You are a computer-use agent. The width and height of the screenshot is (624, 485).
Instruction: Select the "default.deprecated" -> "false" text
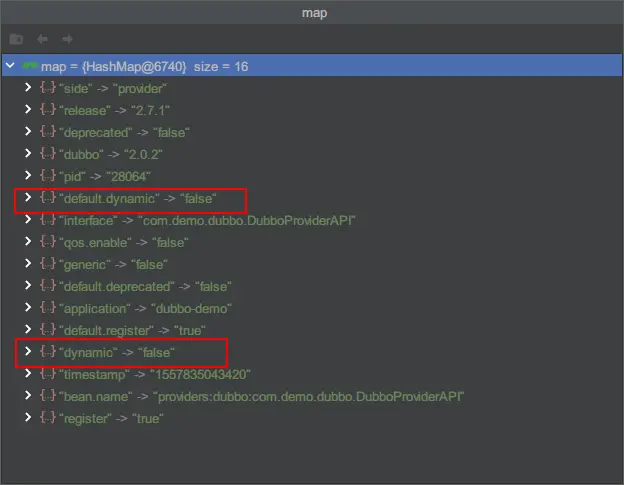tap(145, 286)
